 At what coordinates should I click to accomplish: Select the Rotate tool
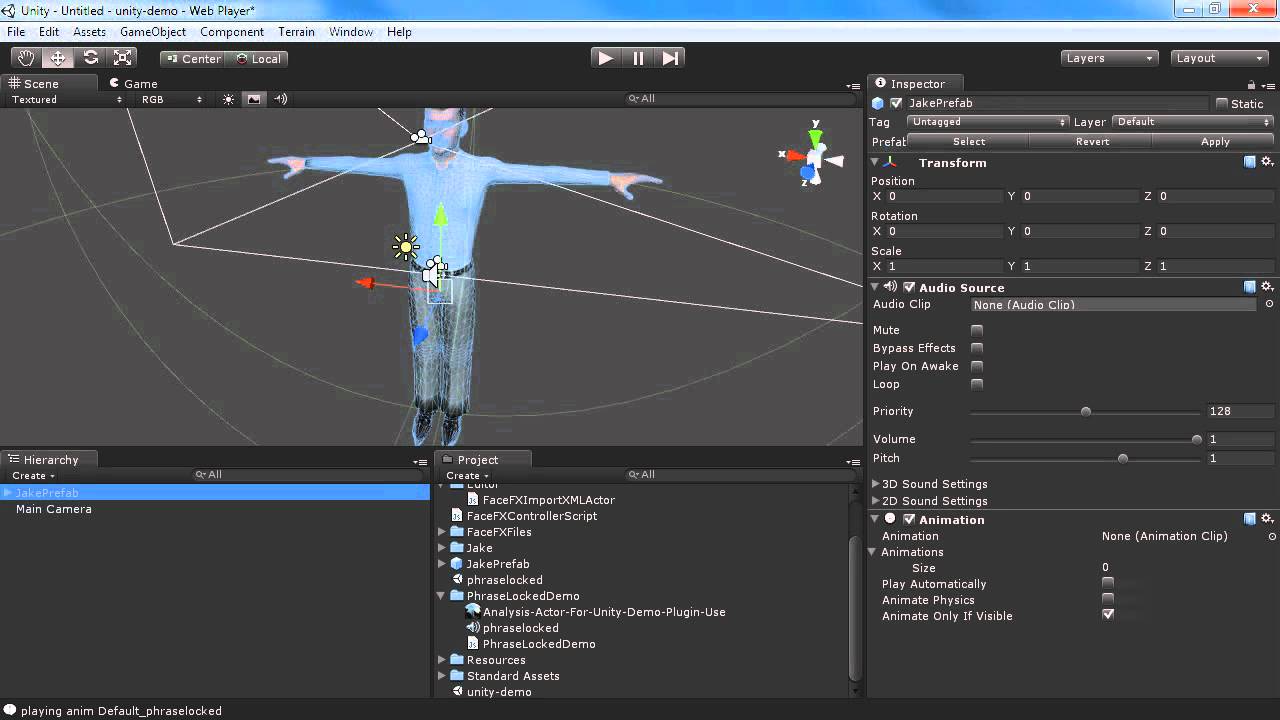90,58
